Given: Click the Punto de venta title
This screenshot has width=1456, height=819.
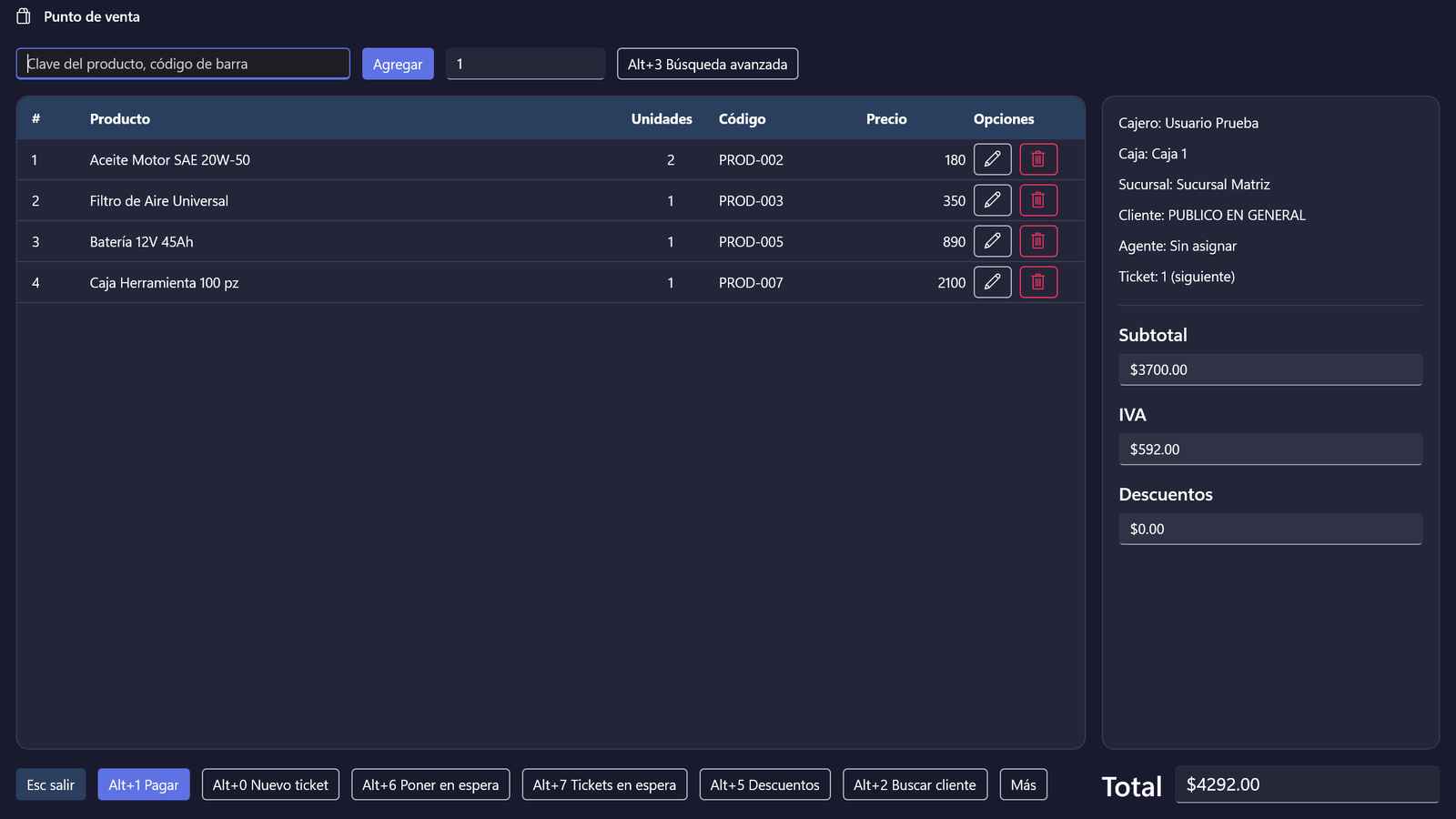Looking at the screenshot, I should point(92,16).
